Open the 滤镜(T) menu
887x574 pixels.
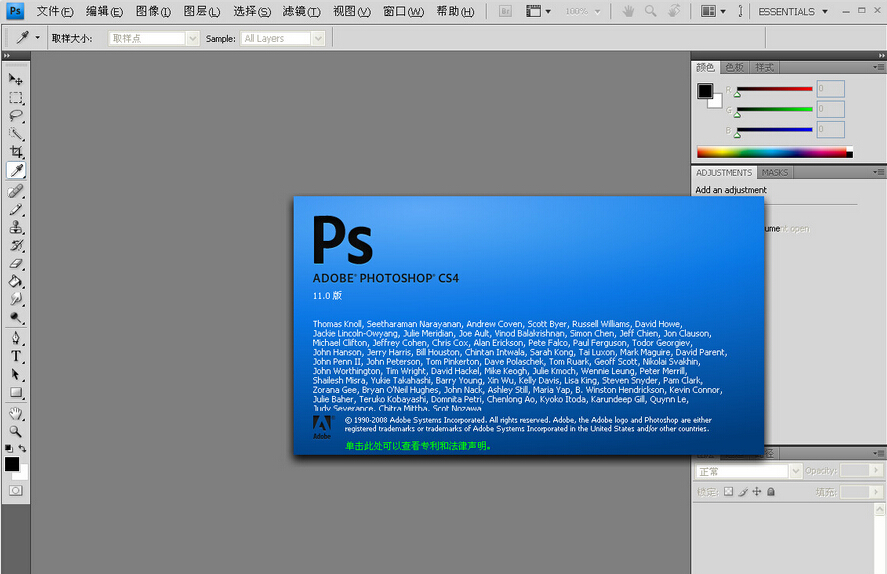301,12
